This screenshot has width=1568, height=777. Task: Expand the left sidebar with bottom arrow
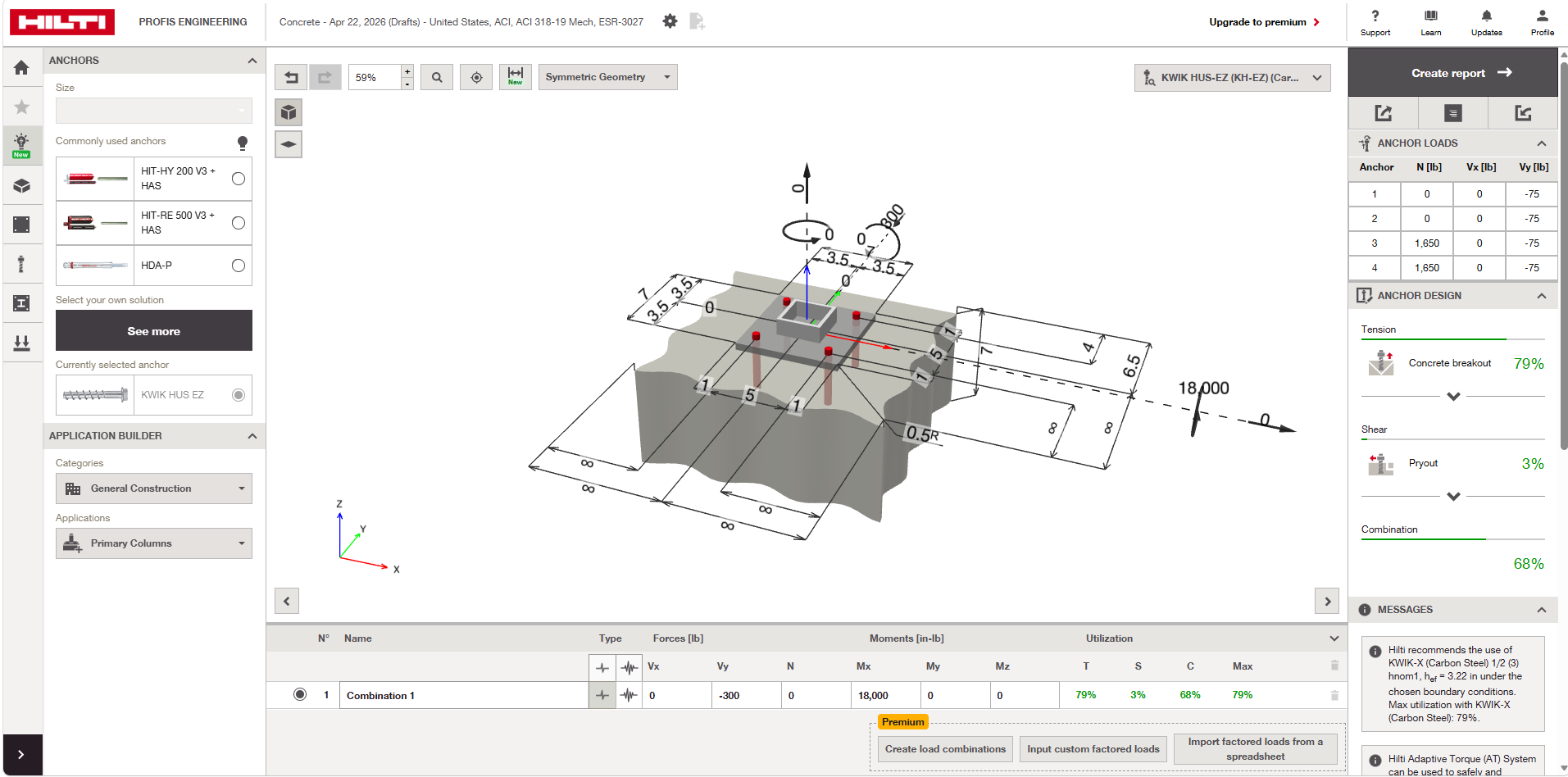pos(22,755)
